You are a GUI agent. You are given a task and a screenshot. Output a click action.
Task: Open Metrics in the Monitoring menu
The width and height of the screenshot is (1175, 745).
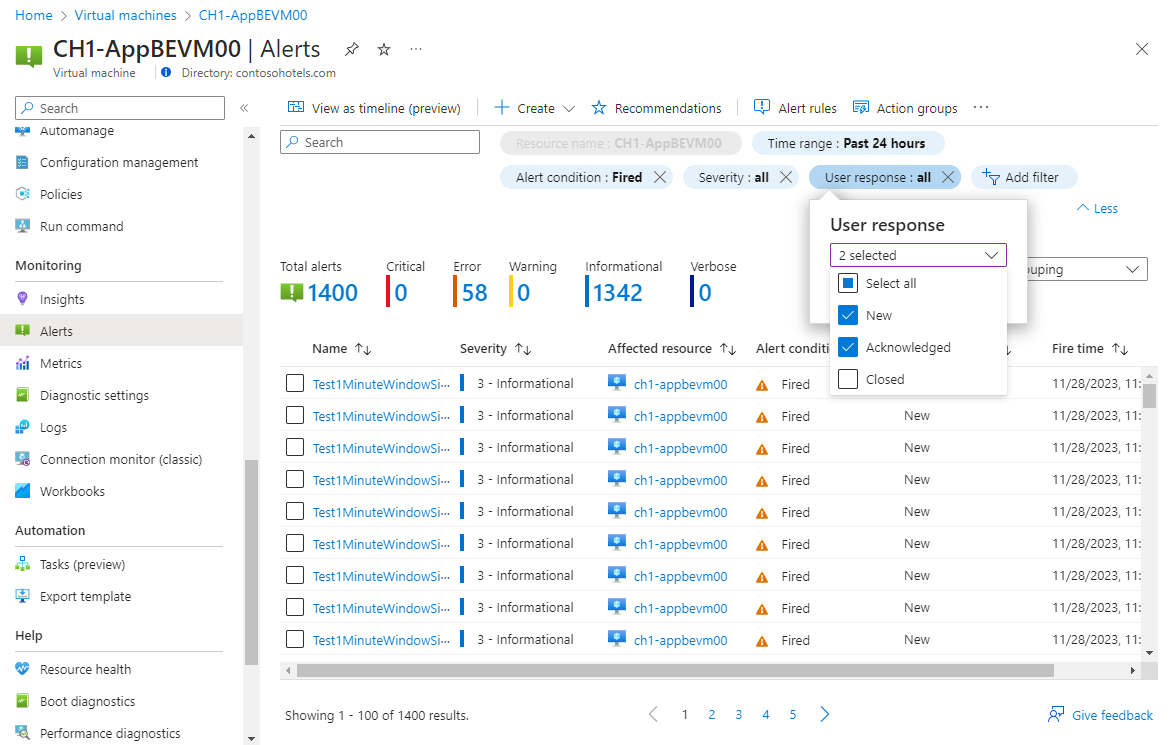pos(61,363)
